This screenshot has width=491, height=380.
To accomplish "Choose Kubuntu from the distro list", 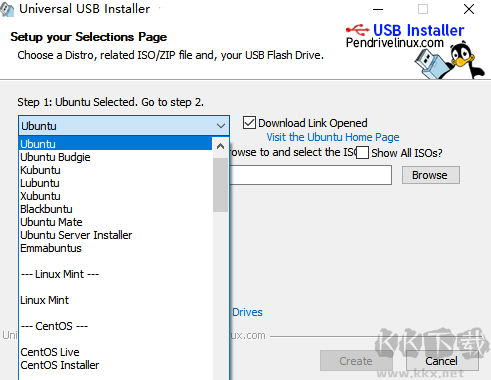I will tap(116, 170).
